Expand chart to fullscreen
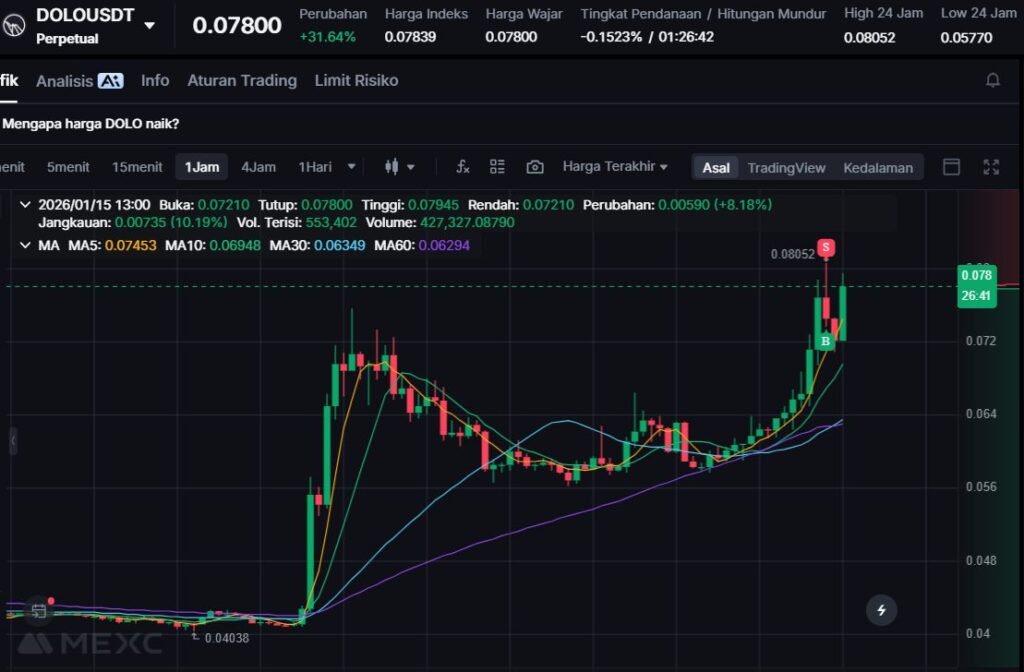The image size is (1024, 672). click(992, 167)
